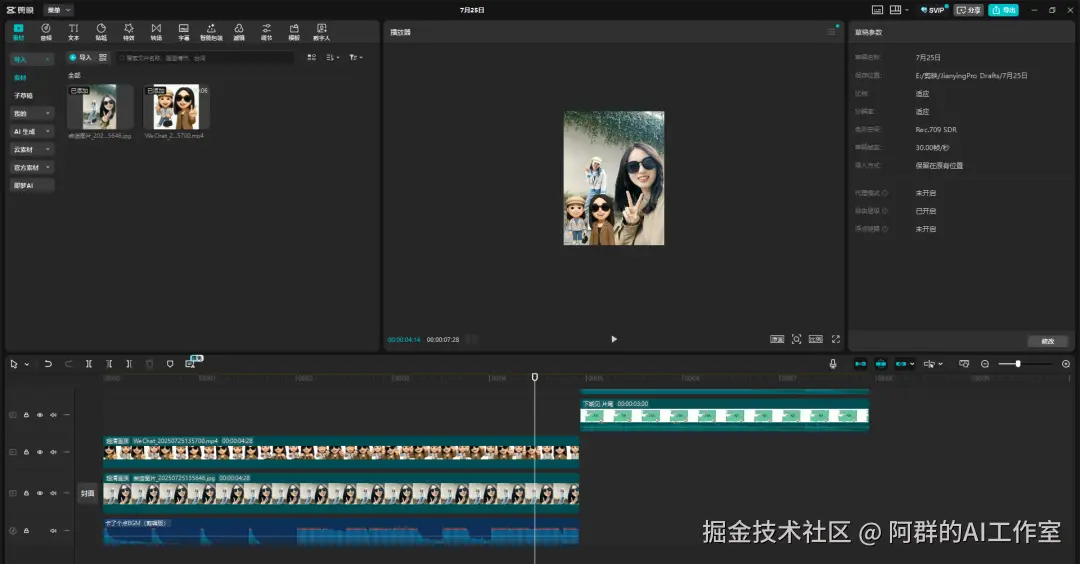Open the 即梦AI sidebar entry
The width and height of the screenshot is (1080, 564).
pyautogui.click(x=32, y=185)
